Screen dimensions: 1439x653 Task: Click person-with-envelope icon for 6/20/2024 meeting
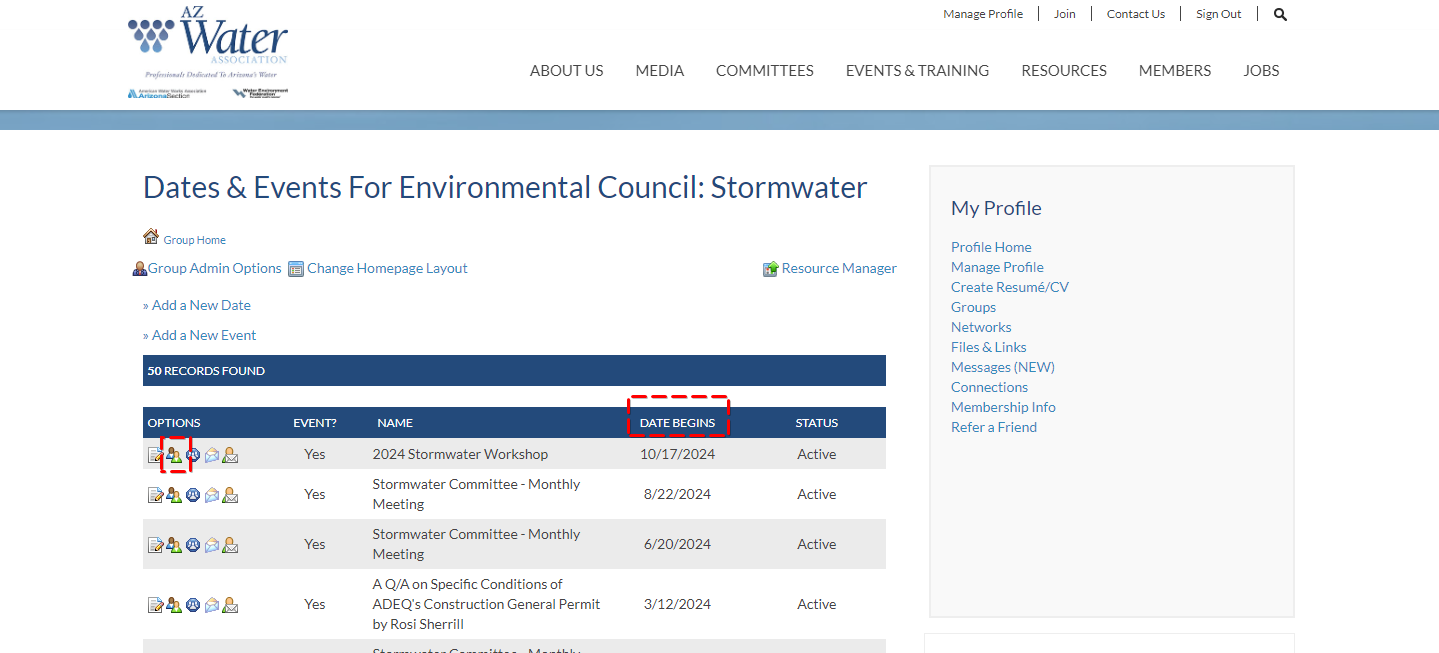click(230, 545)
